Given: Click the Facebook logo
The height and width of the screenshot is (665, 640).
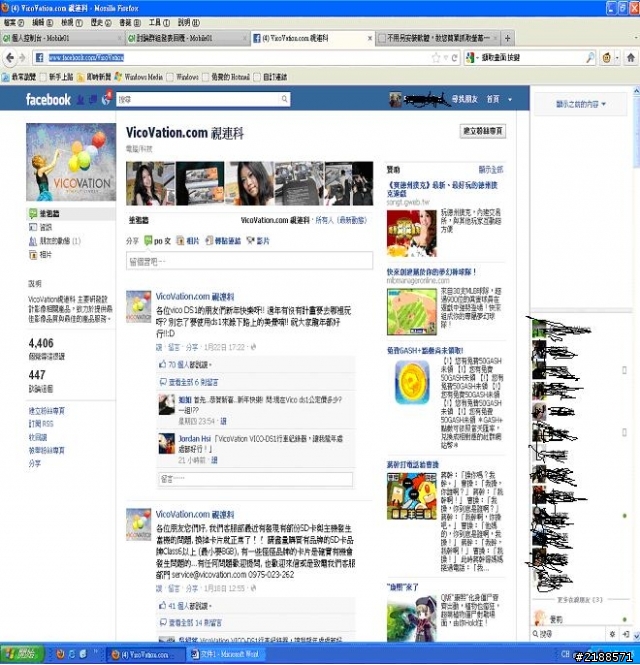Looking at the screenshot, I should click(x=48, y=99).
